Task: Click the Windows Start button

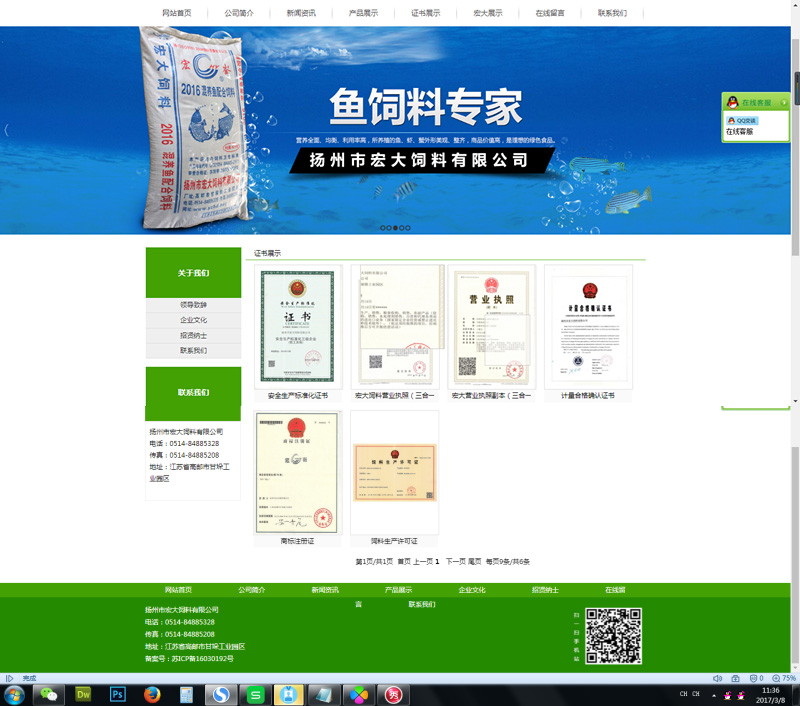Action: click(14, 694)
